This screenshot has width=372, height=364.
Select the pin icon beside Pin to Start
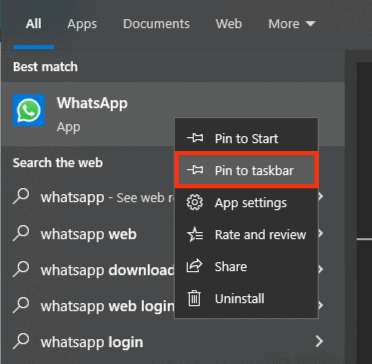[195, 138]
